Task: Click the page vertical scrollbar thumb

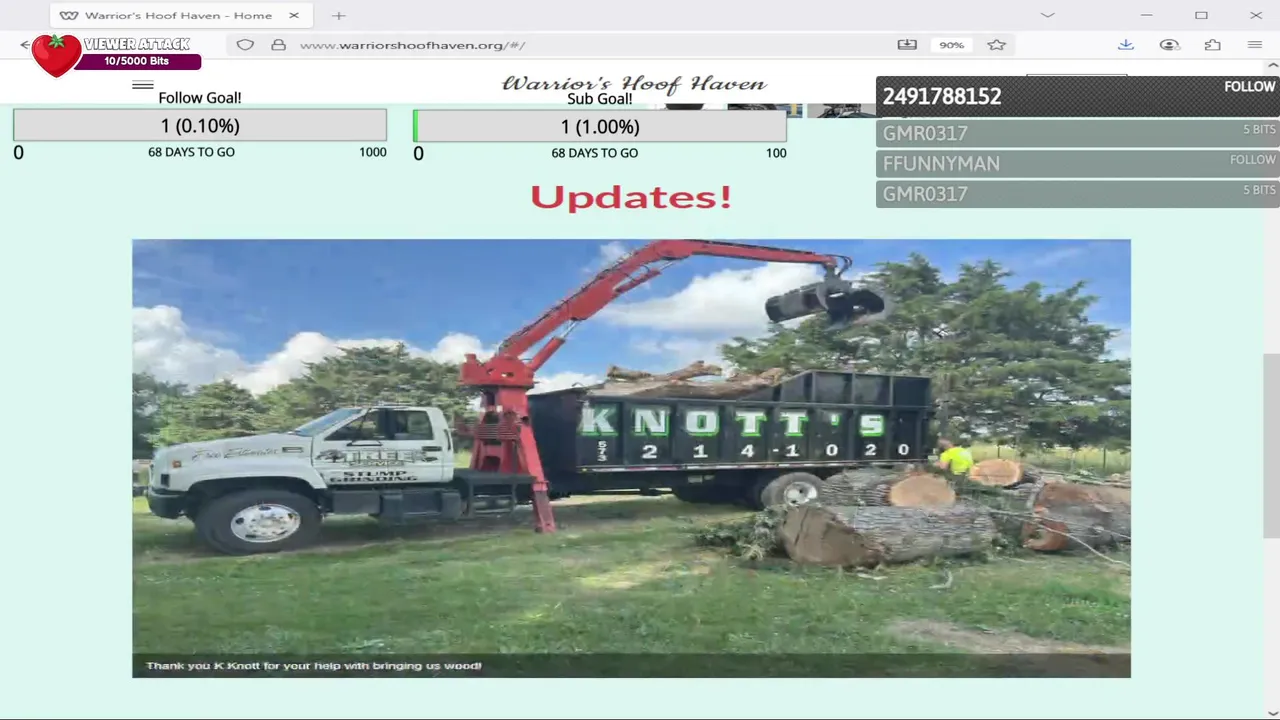Action: (x=1271, y=445)
